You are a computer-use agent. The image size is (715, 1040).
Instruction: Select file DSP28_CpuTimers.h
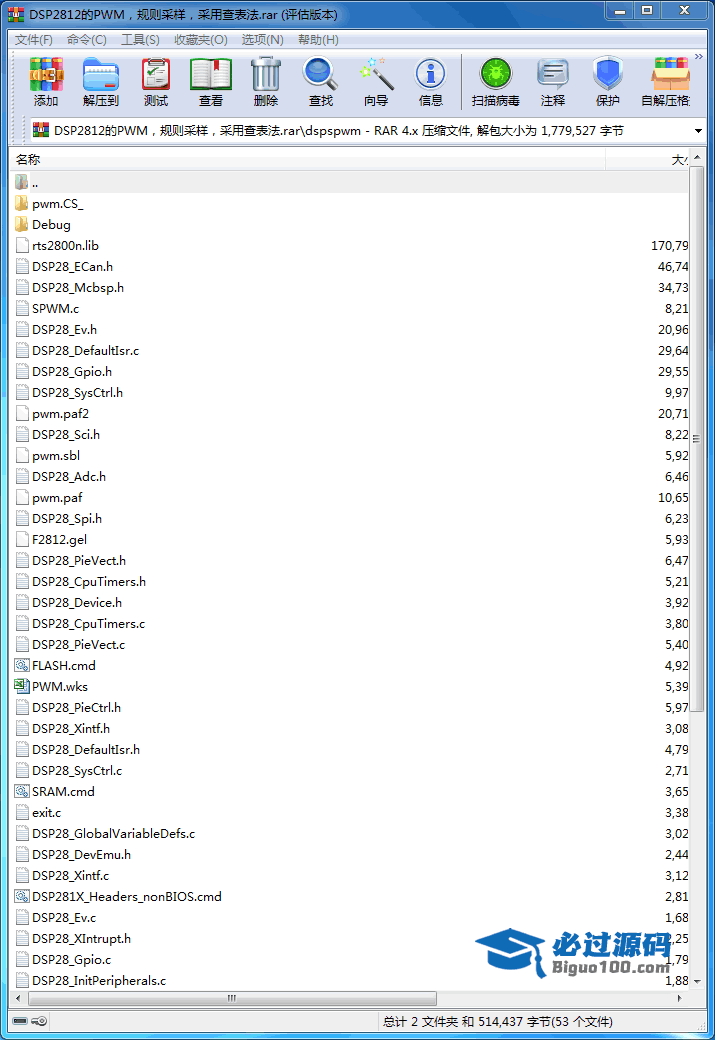89,582
